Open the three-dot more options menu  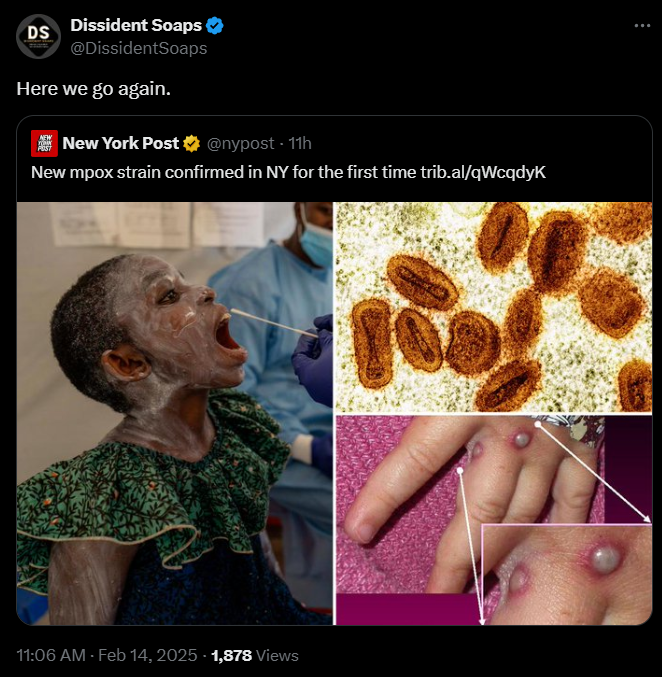(642, 26)
